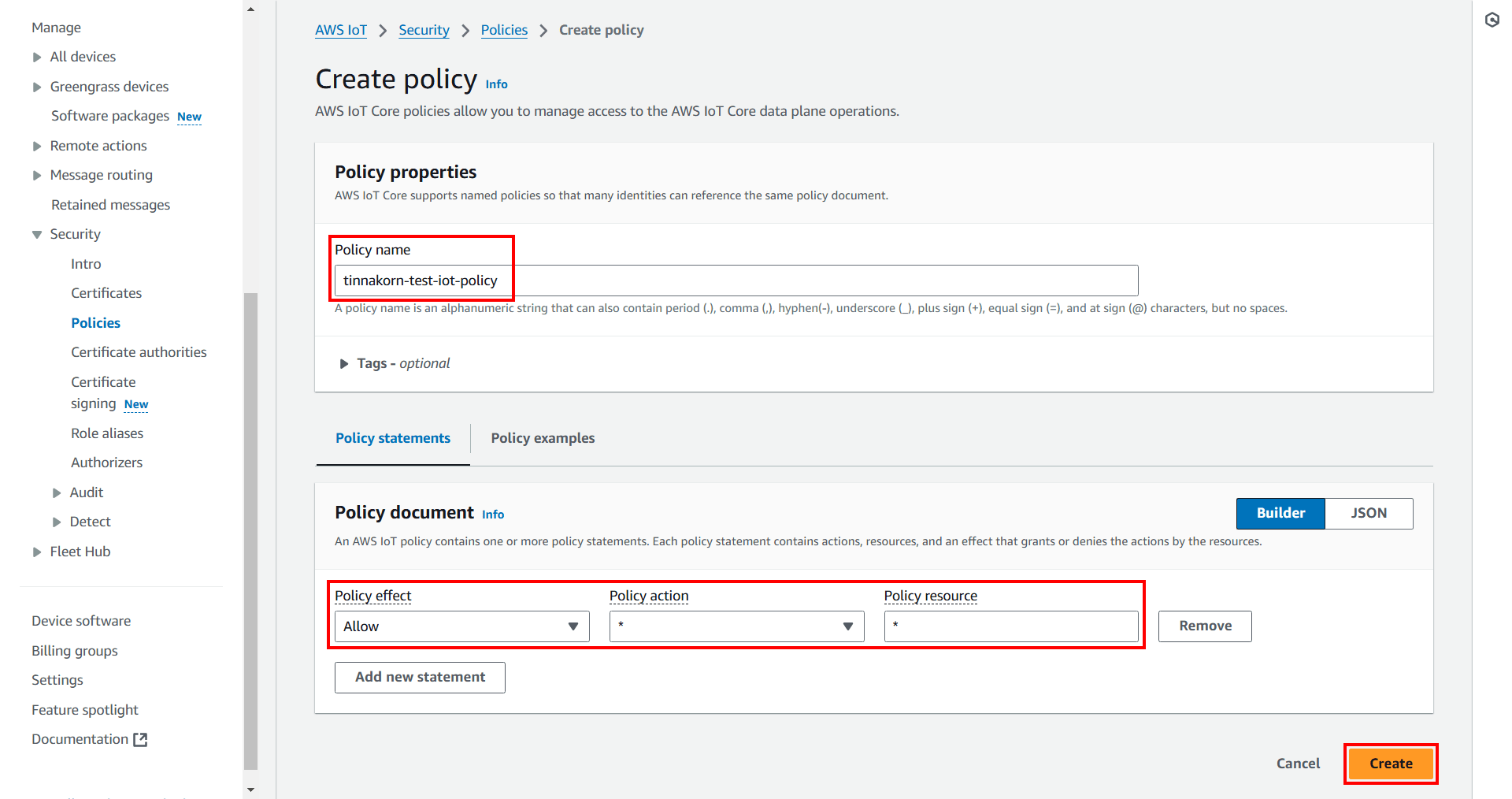
Task: Go to Policies breadcrumb link
Action: (504, 30)
